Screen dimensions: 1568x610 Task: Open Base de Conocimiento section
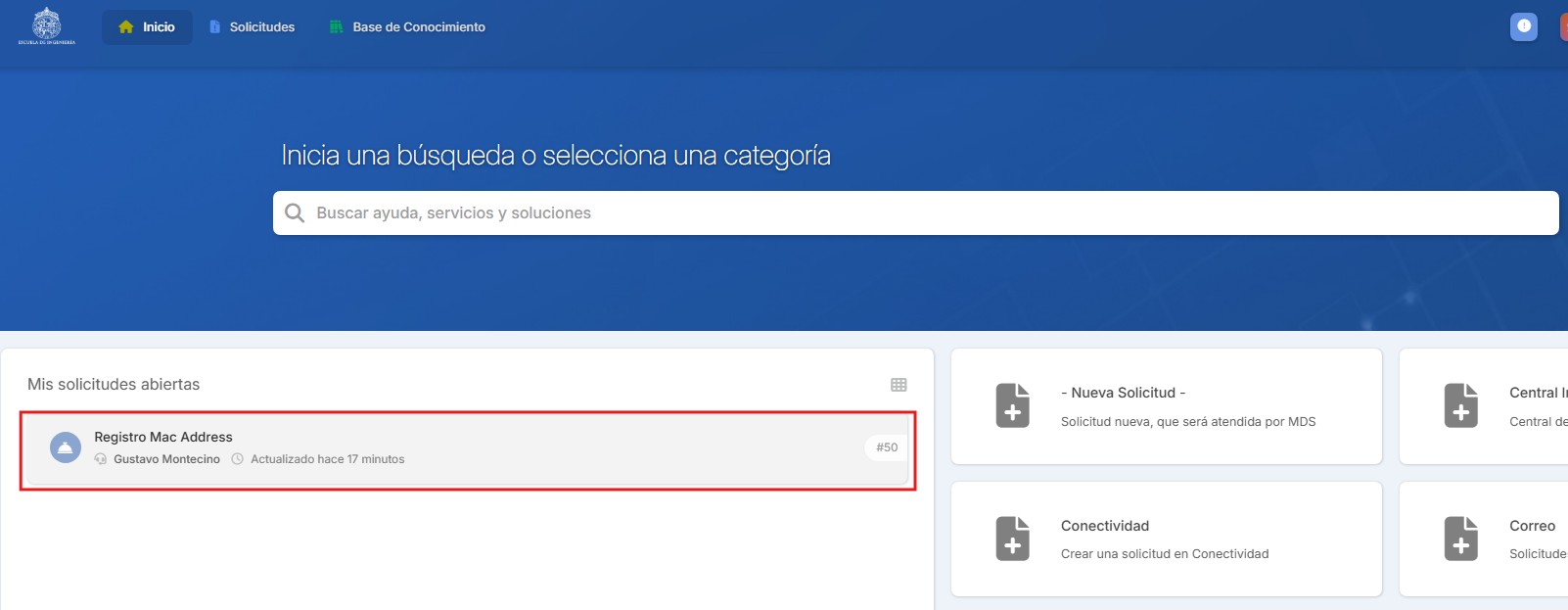point(419,27)
